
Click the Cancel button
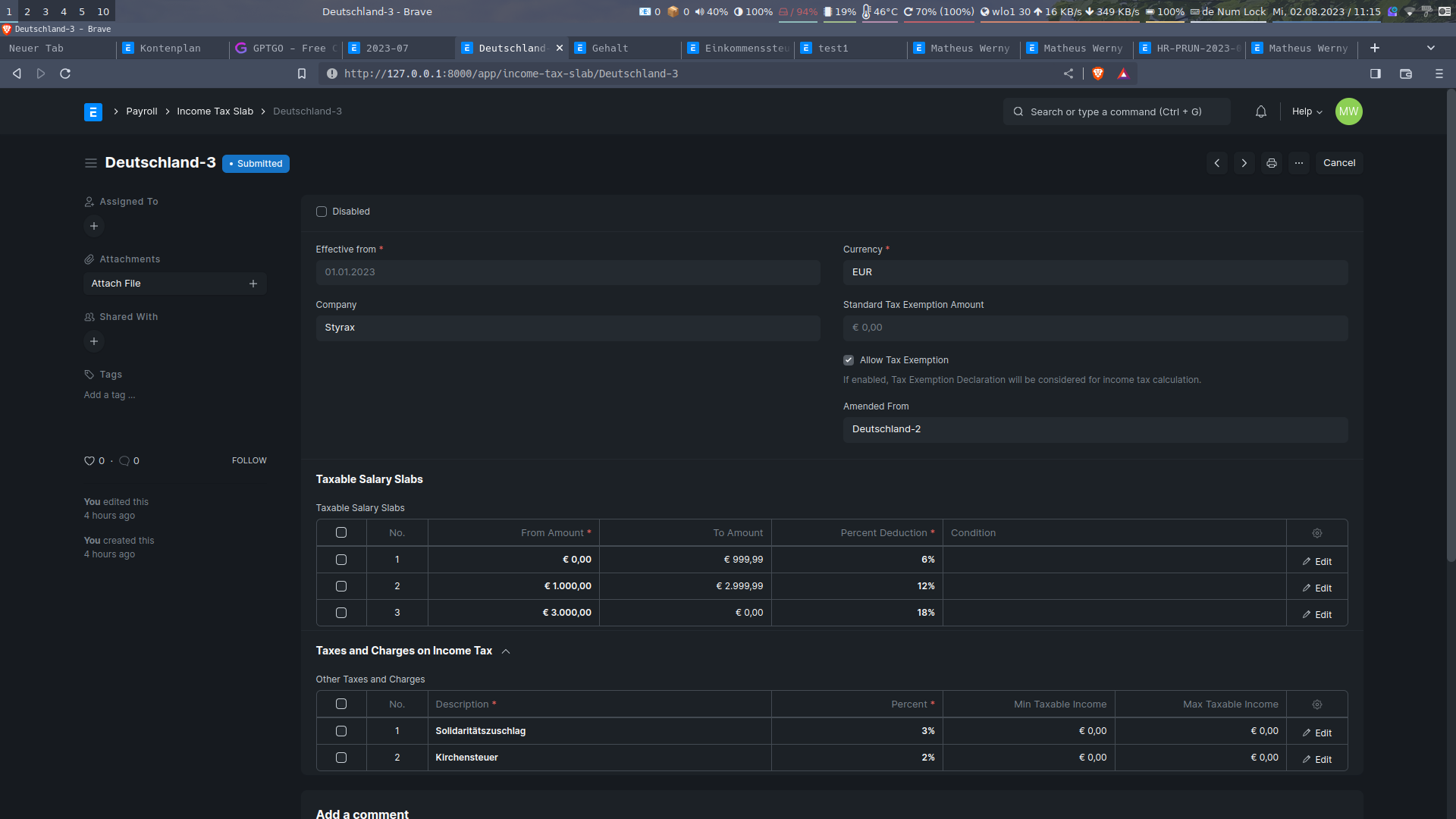click(x=1338, y=162)
